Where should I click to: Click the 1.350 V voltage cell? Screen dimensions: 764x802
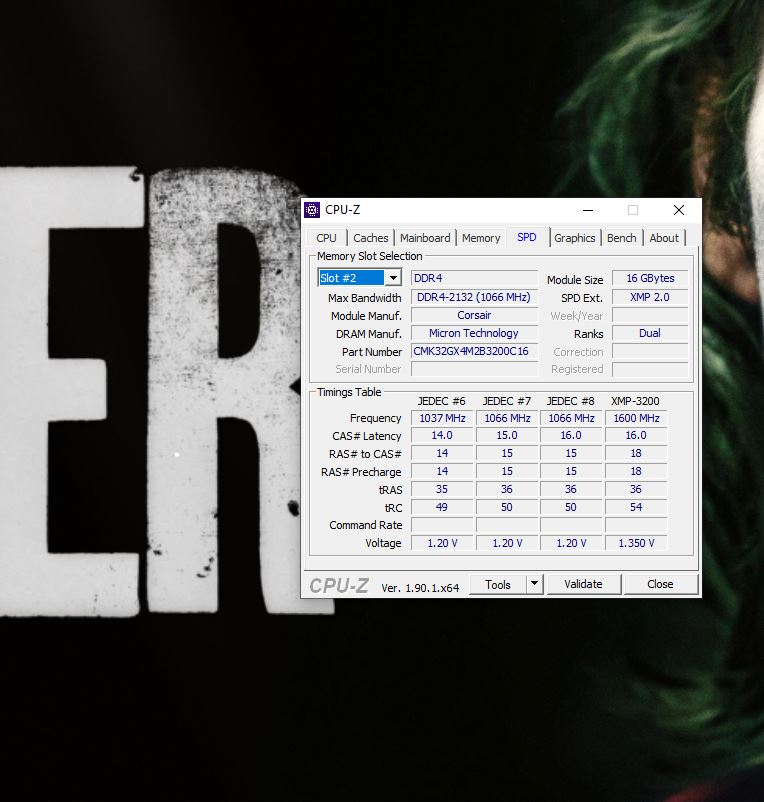tap(636, 543)
